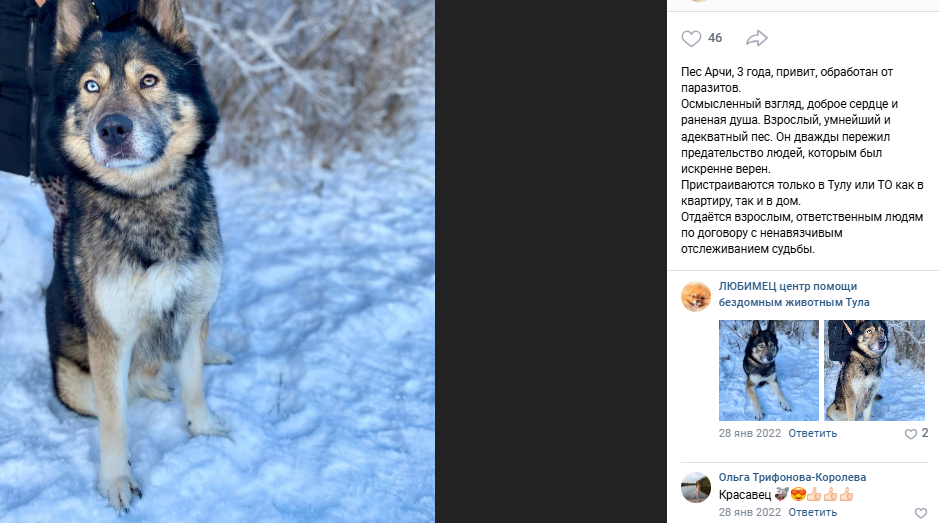The height and width of the screenshot is (523, 939).
Task: View who liked via the 46 count
Action: coord(715,38)
